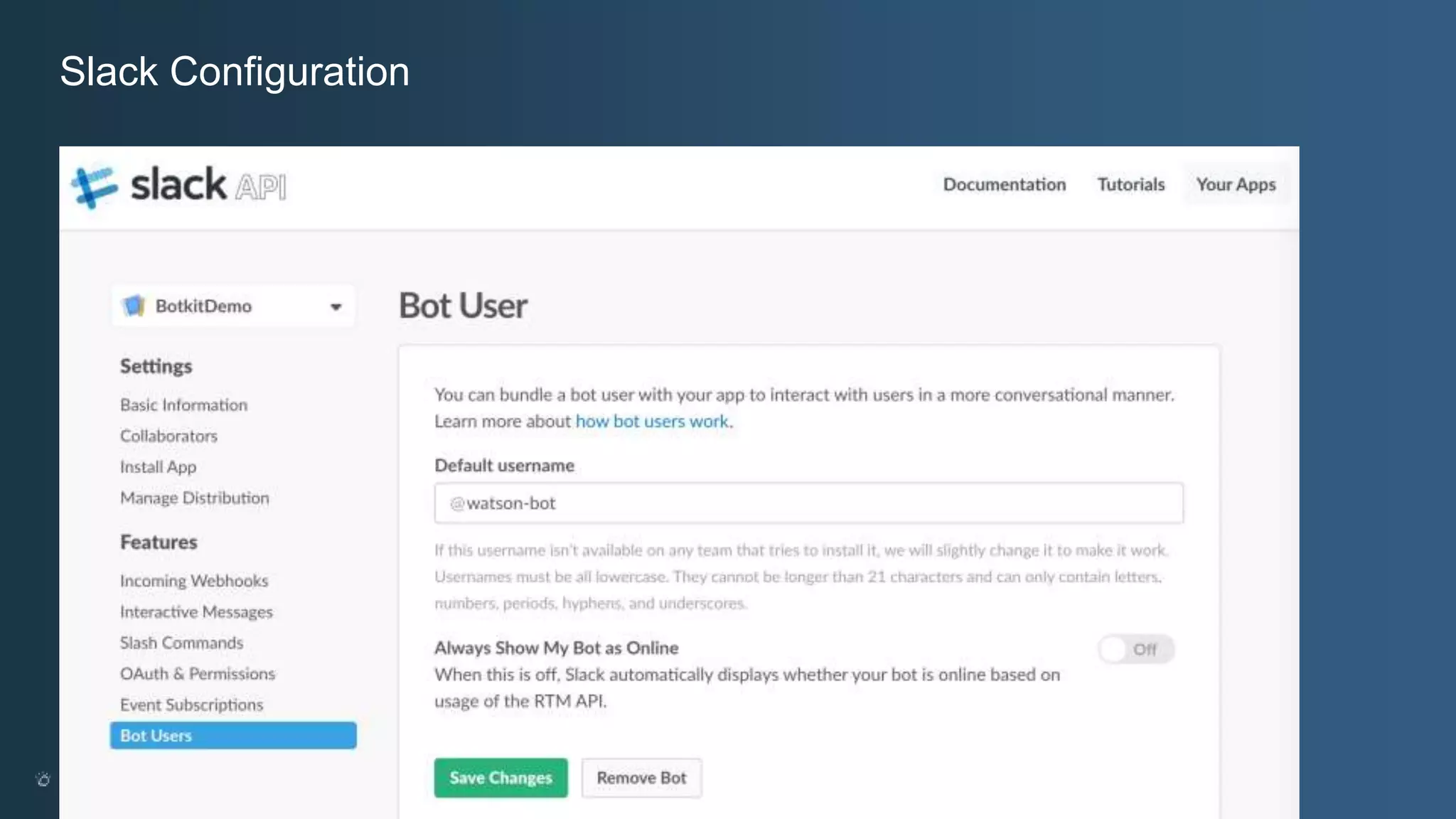This screenshot has height=819, width=1456.
Task: Open Manage Distribution page
Action: point(195,498)
